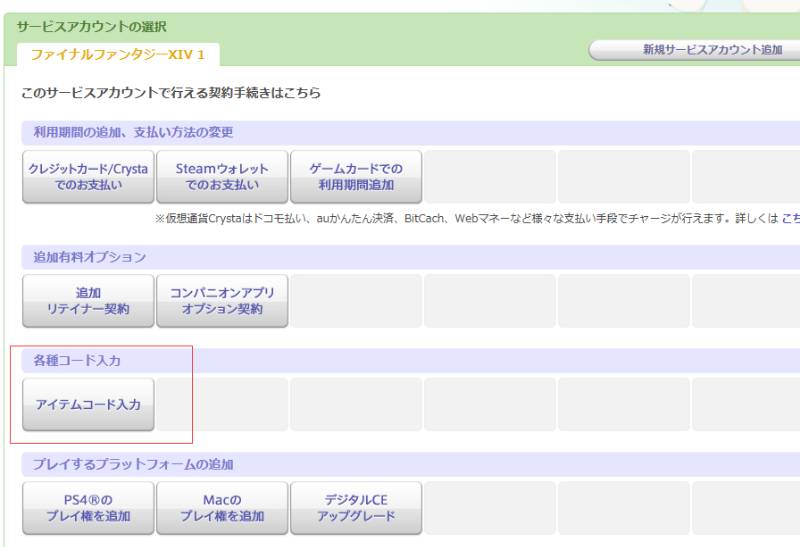Click ゲームカードでの 利用期間追加 button

point(356,177)
